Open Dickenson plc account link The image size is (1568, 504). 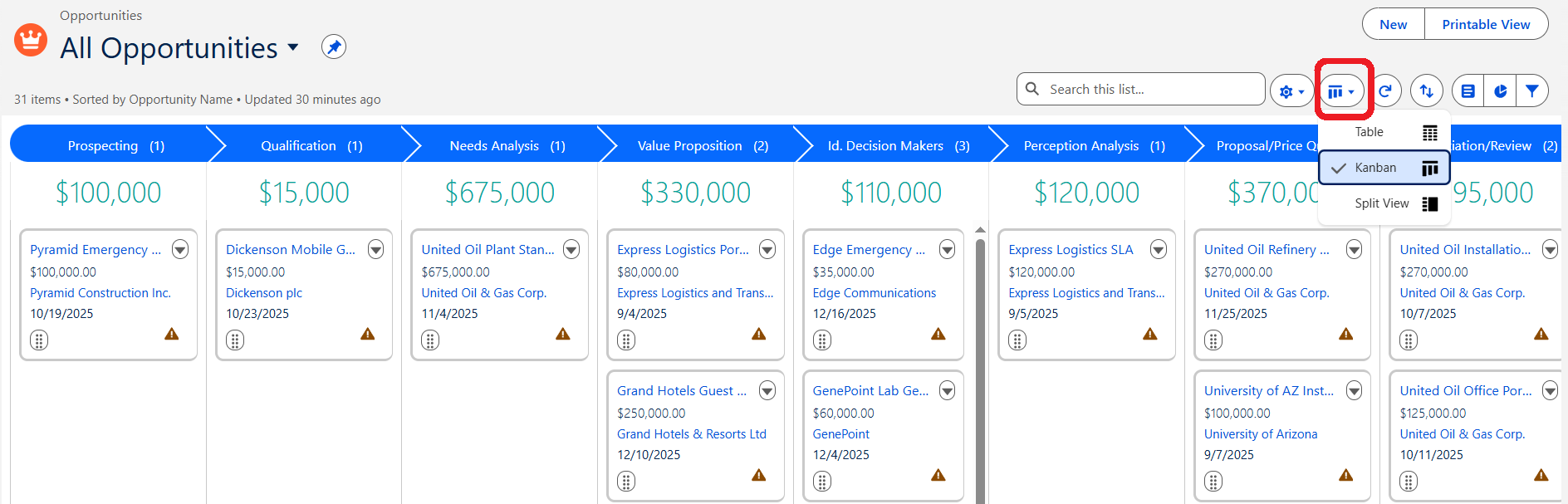[x=264, y=293]
